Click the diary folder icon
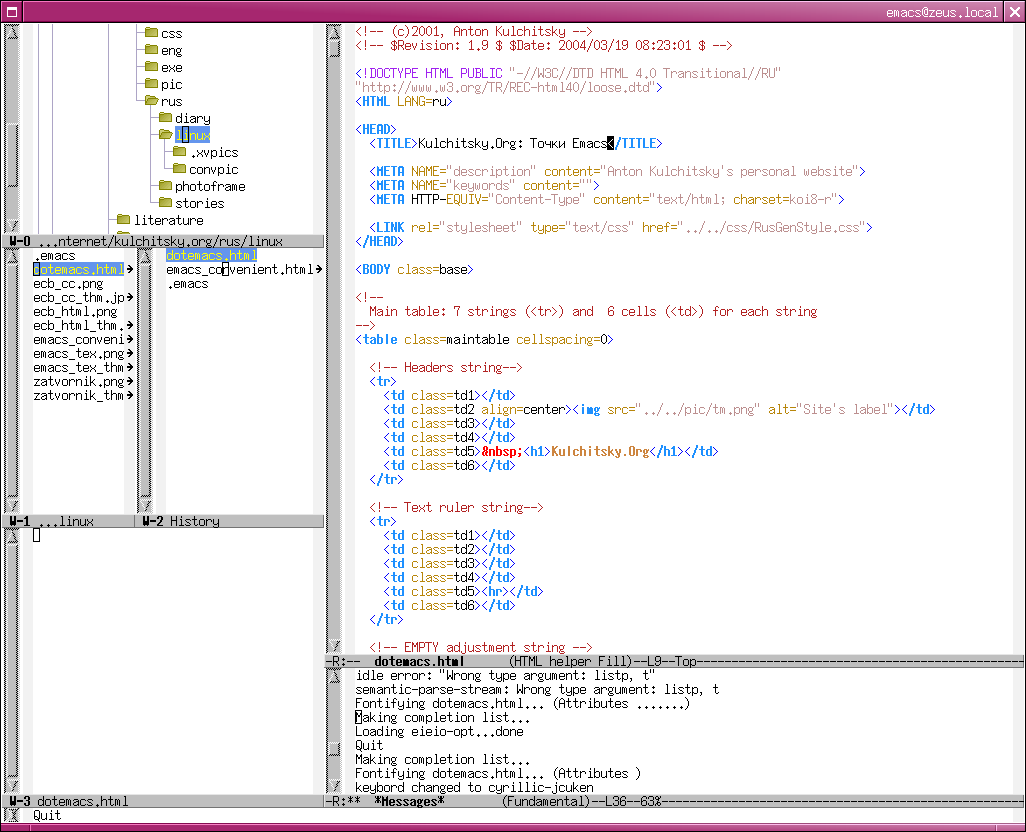Viewport: 1026px width, 832px height. [x=164, y=118]
